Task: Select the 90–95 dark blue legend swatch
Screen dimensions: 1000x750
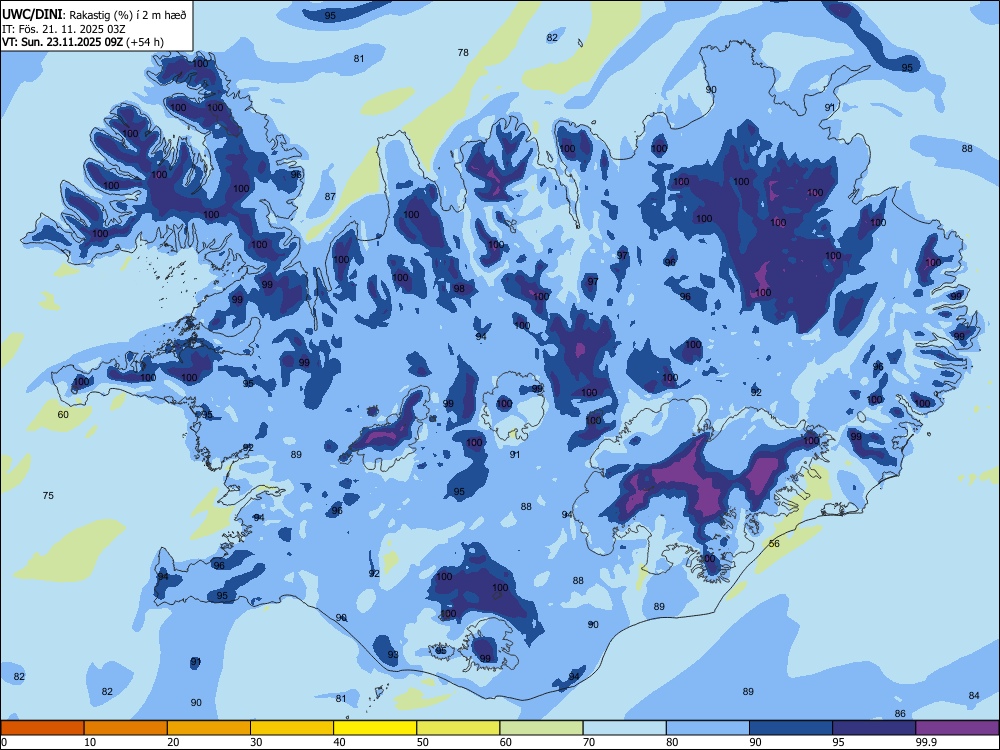Action: [791, 728]
